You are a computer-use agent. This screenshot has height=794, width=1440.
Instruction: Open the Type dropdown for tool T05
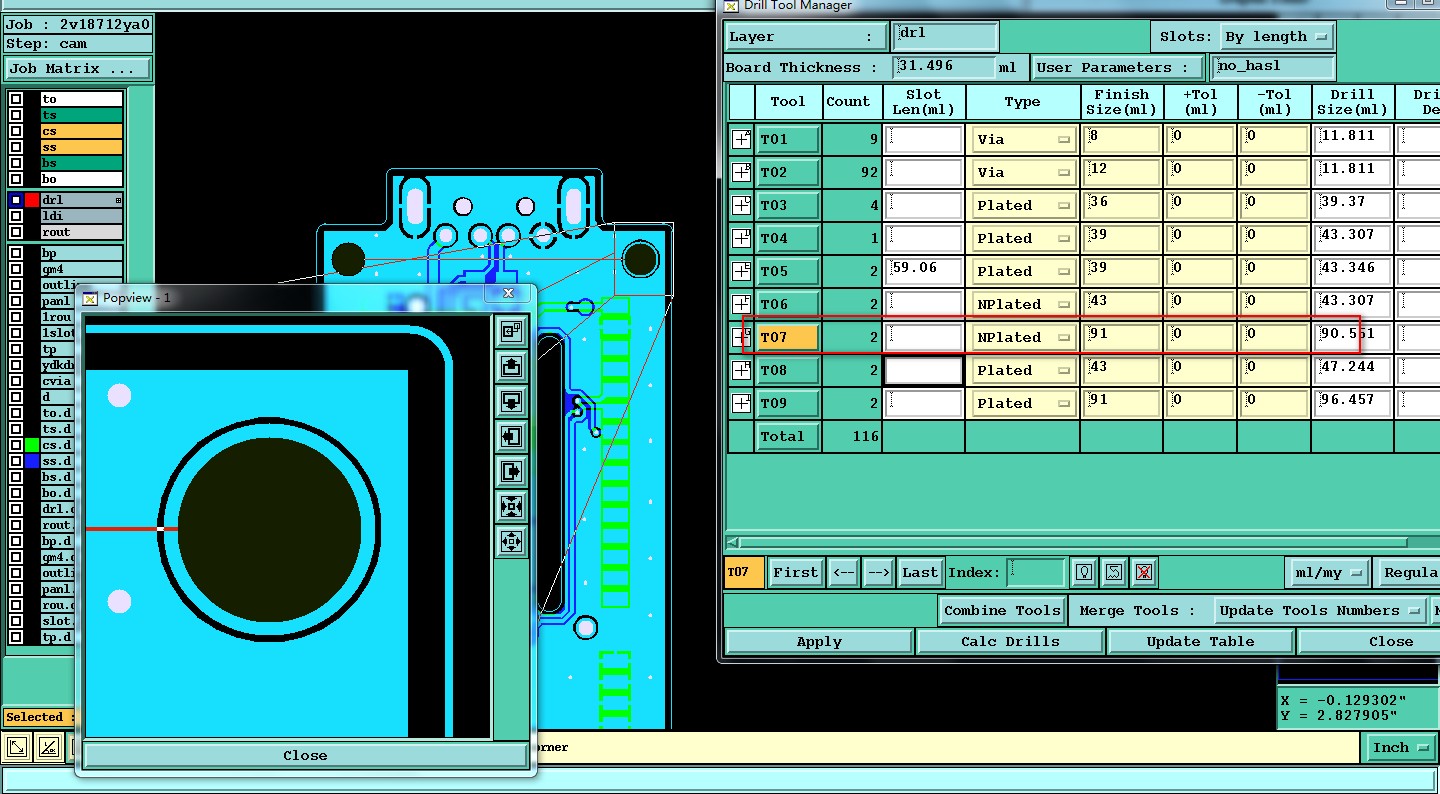tap(1023, 271)
